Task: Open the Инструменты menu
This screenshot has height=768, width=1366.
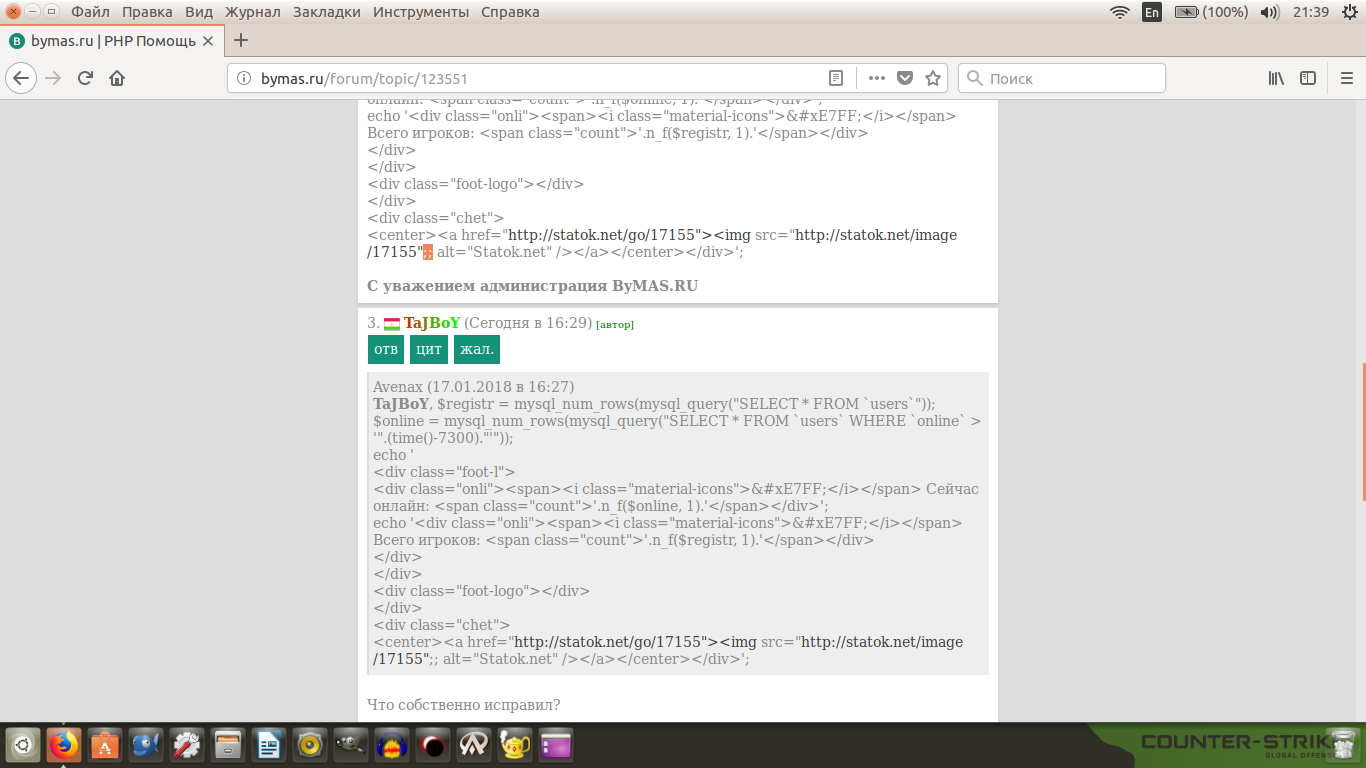Action: tap(420, 12)
